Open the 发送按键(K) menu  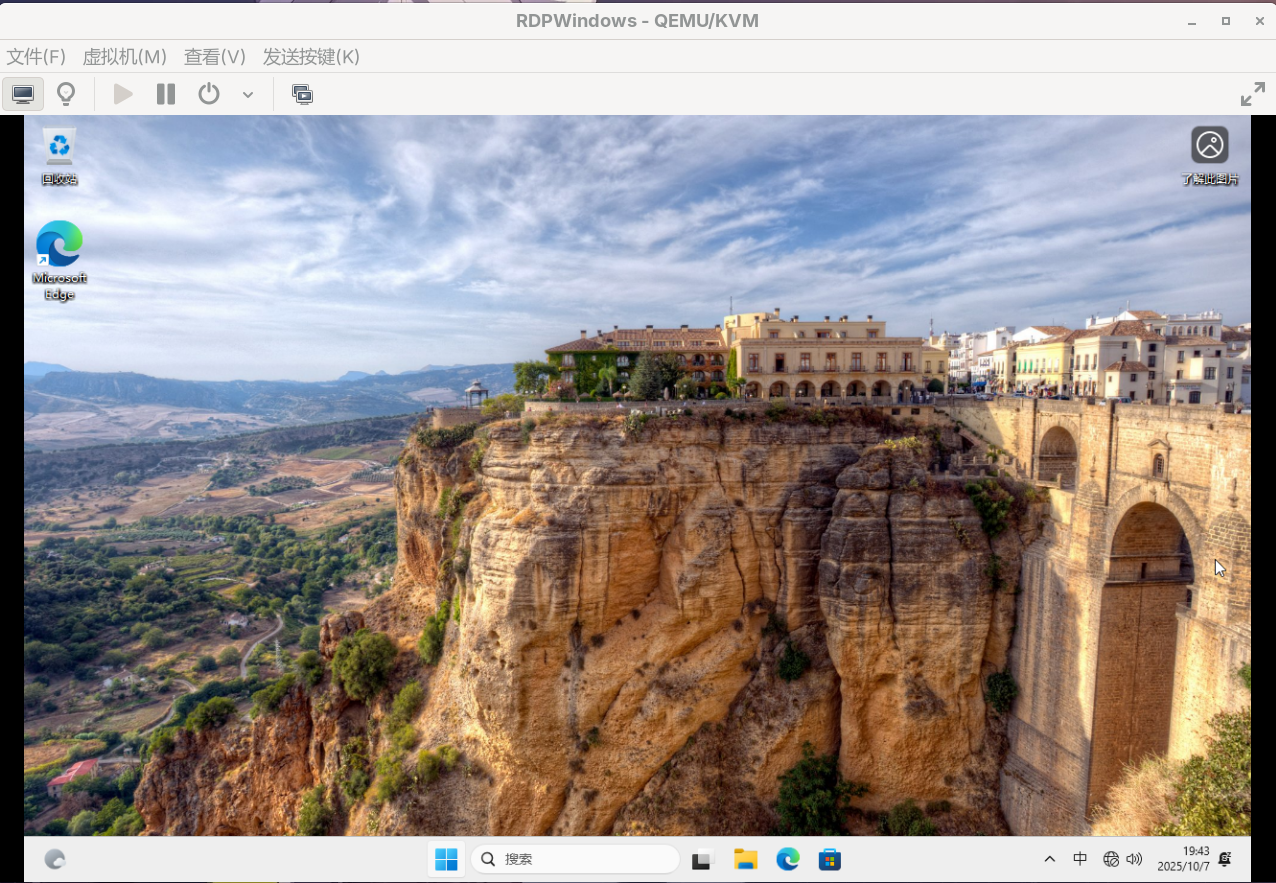(x=311, y=57)
